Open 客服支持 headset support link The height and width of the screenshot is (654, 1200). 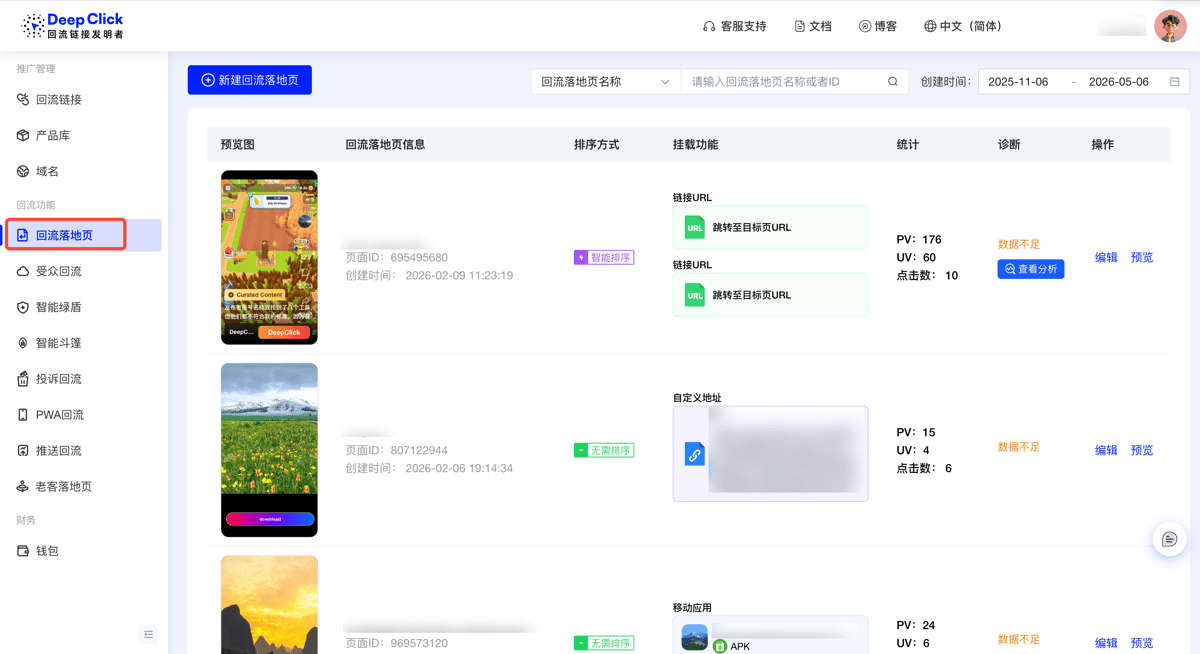point(734,26)
